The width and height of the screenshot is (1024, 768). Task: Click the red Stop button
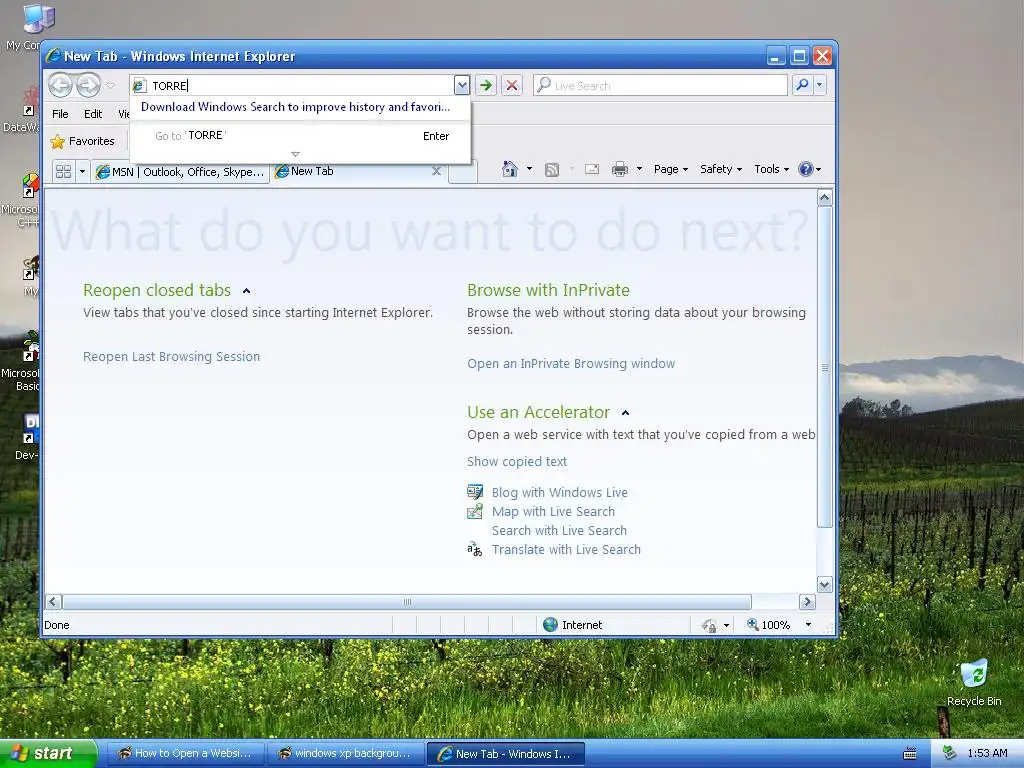point(512,85)
